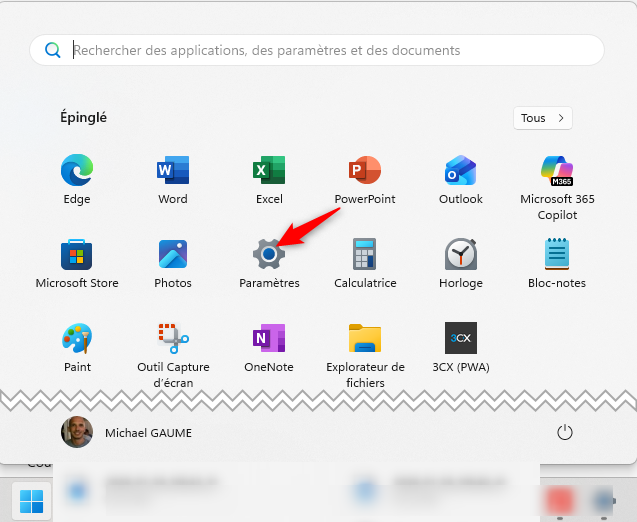Launch the Paint app
The height and width of the screenshot is (522, 637).
[x=77, y=339]
